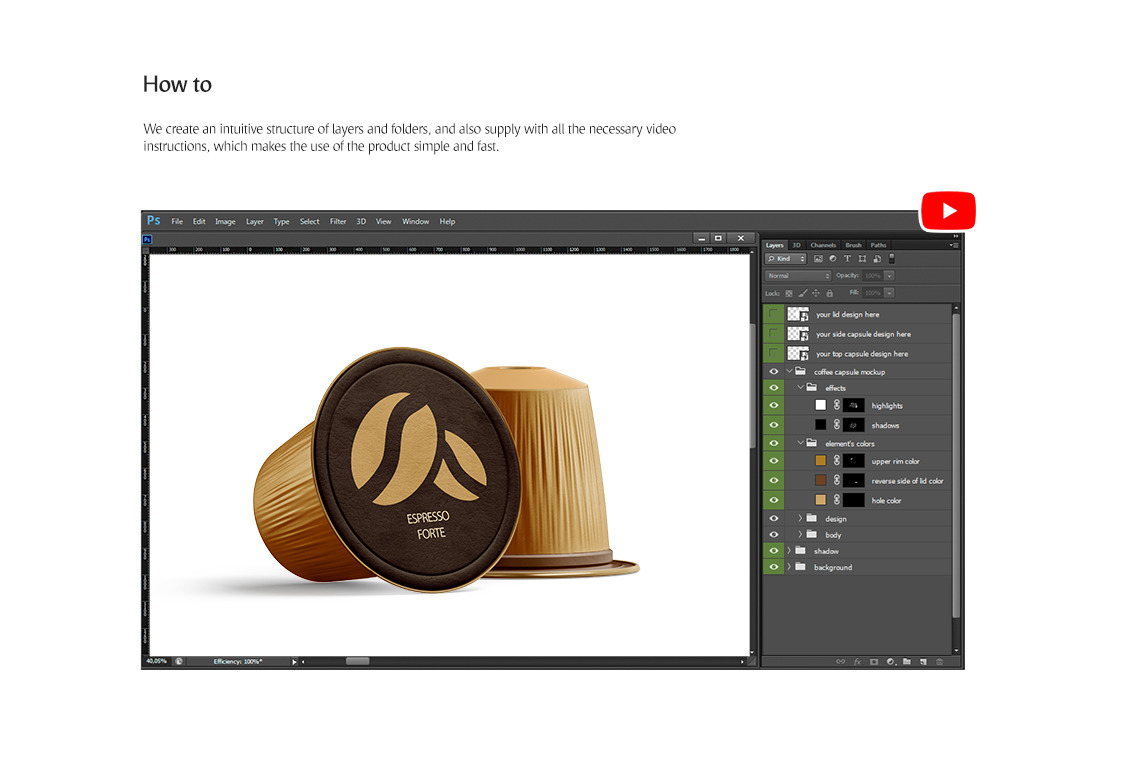Click the add layer style fx icon

point(857,661)
